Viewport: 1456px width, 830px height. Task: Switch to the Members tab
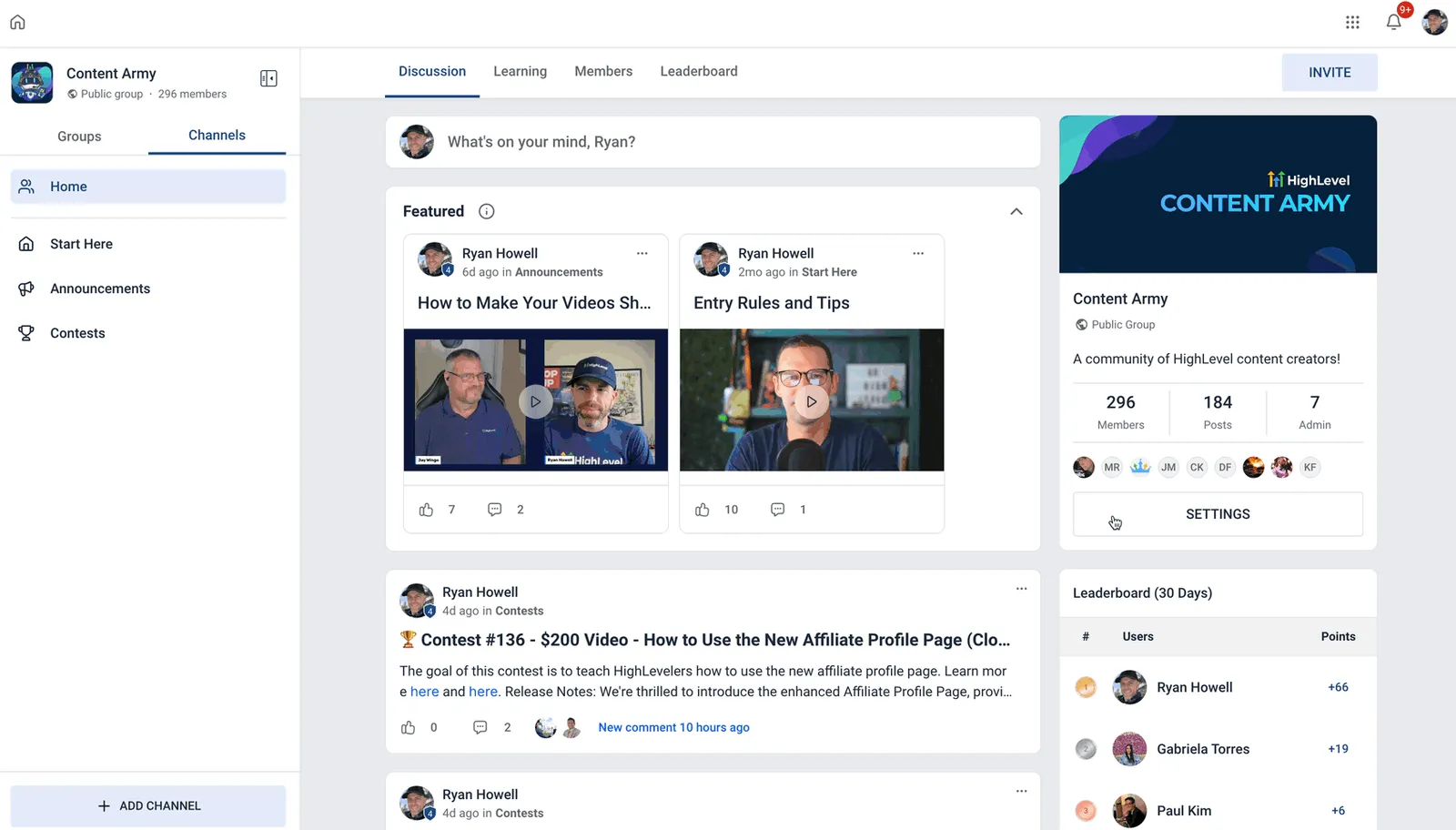click(603, 71)
